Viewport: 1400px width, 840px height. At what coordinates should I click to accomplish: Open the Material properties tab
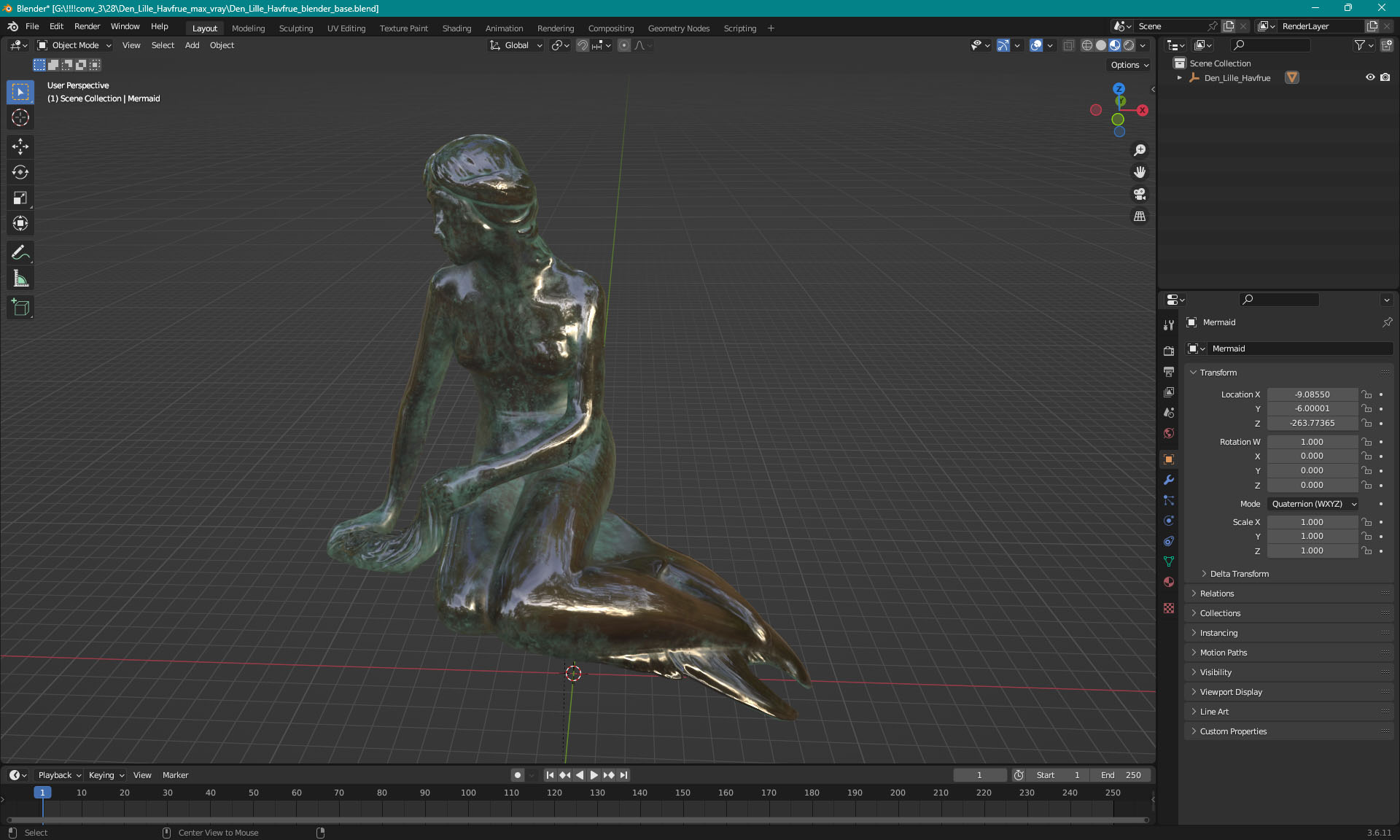point(1169,582)
